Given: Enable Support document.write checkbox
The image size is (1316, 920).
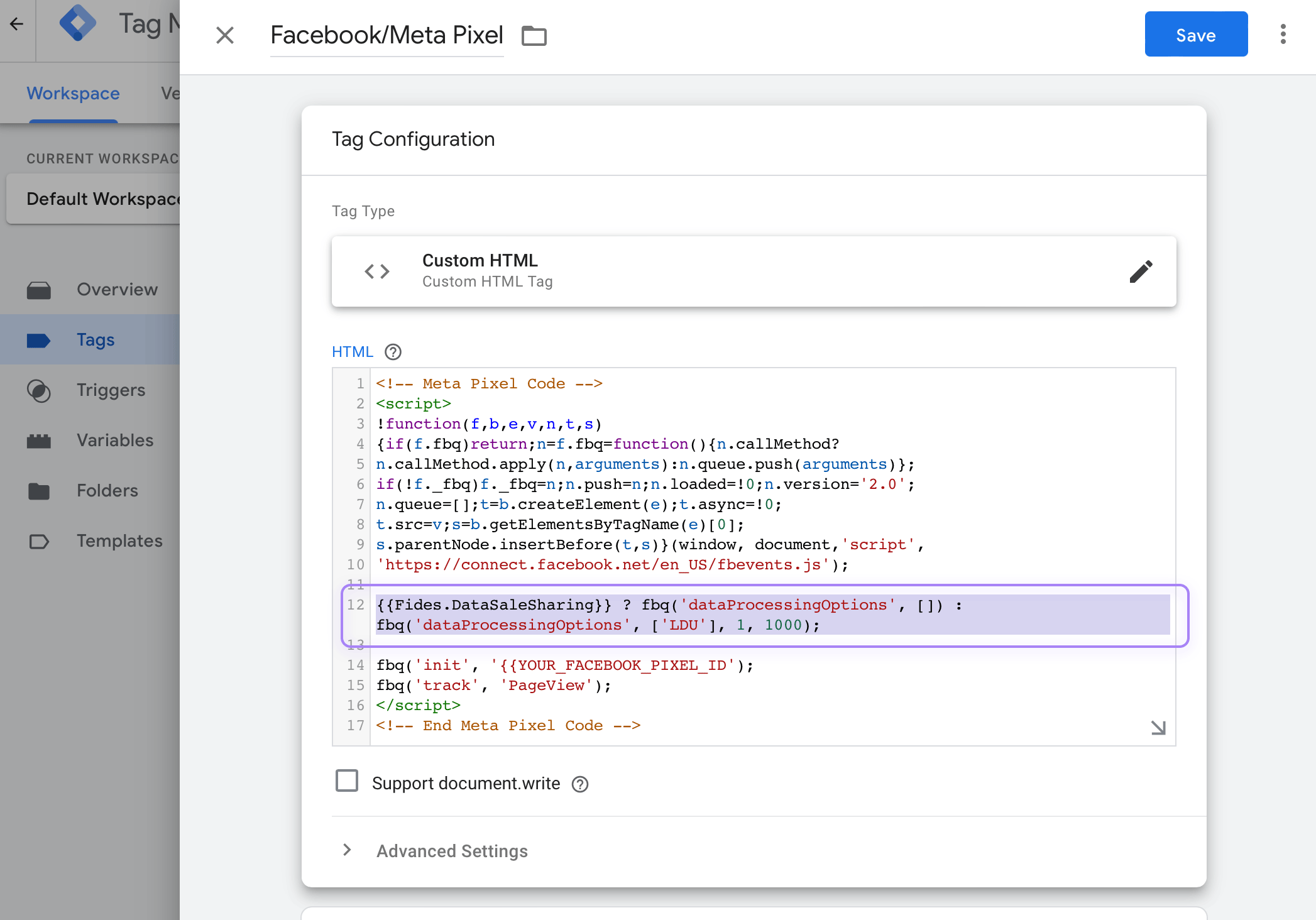Looking at the screenshot, I should point(347,780).
